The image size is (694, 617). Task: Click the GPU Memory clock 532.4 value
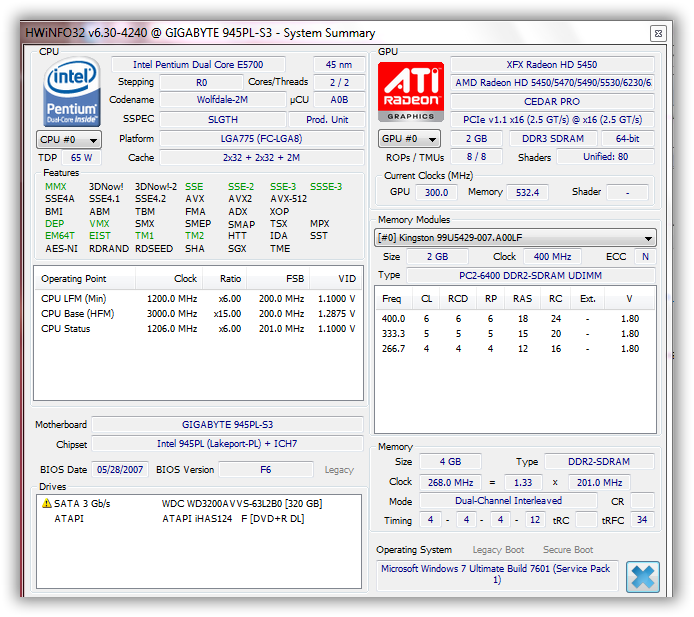tap(527, 193)
